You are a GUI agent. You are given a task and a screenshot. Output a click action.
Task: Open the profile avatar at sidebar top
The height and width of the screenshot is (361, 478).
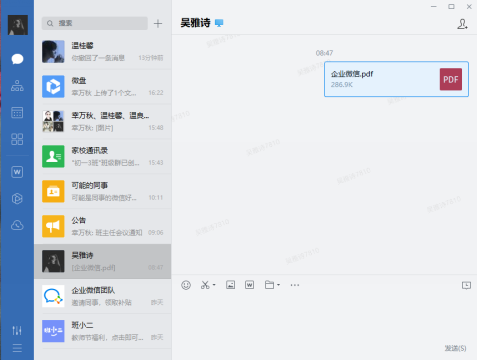18,25
